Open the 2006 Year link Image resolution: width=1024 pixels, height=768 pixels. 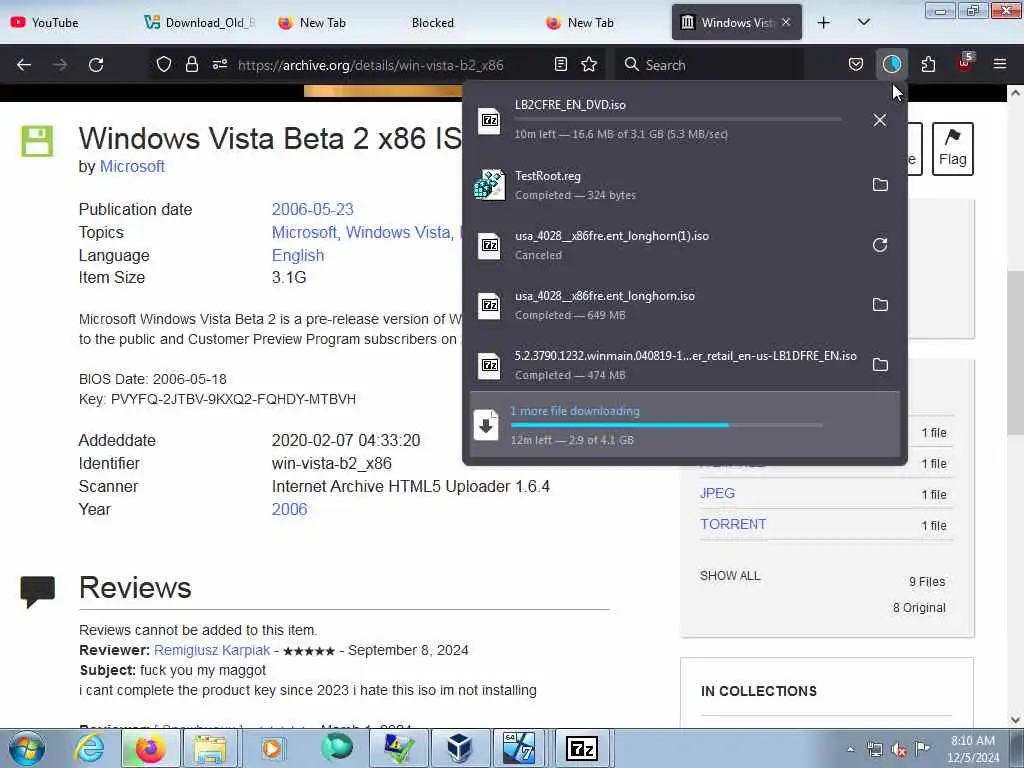pyautogui.click(x=289, y=509)
